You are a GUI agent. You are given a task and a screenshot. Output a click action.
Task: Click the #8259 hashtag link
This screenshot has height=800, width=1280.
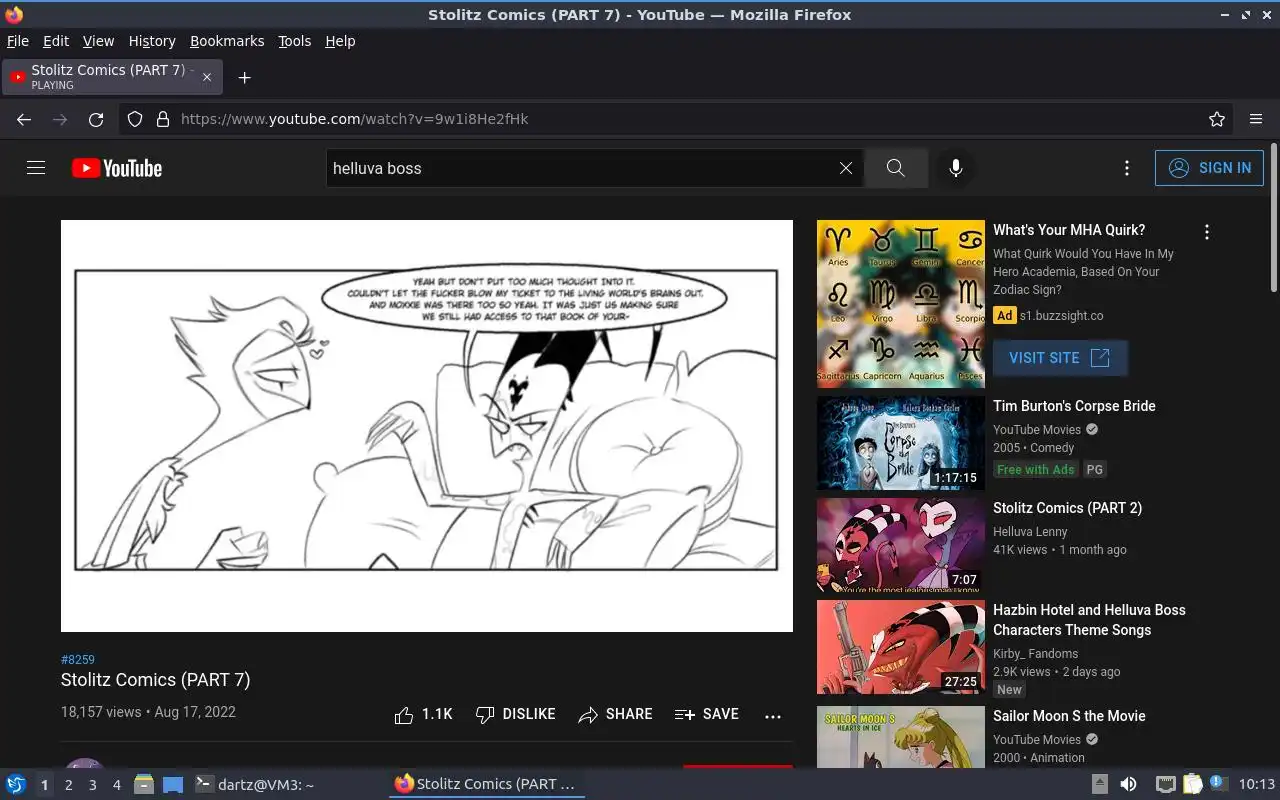(x=78, y=660)
